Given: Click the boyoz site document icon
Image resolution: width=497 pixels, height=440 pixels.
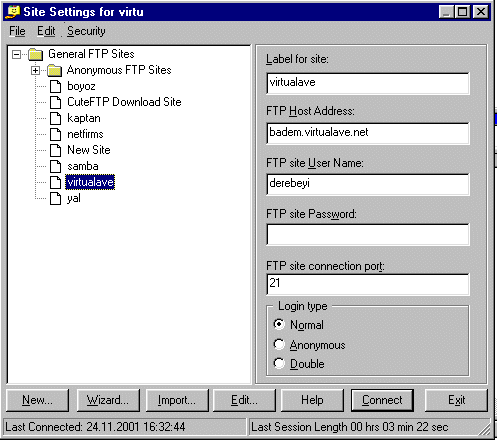Looking at the screenshot, I should click(55, 86).
